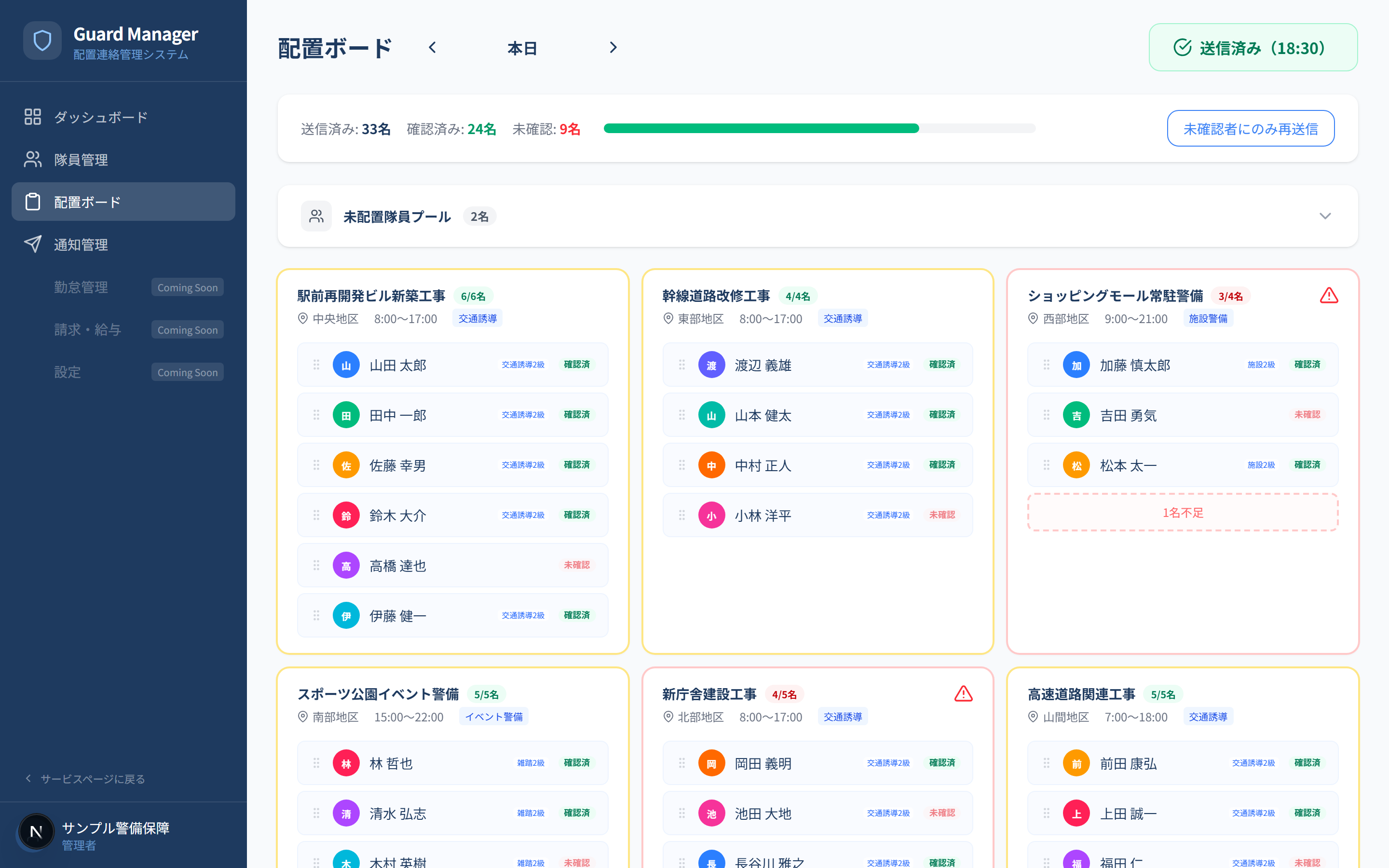Click warning icon on ショッピングモール常駐警備 card

(1329, 296)
